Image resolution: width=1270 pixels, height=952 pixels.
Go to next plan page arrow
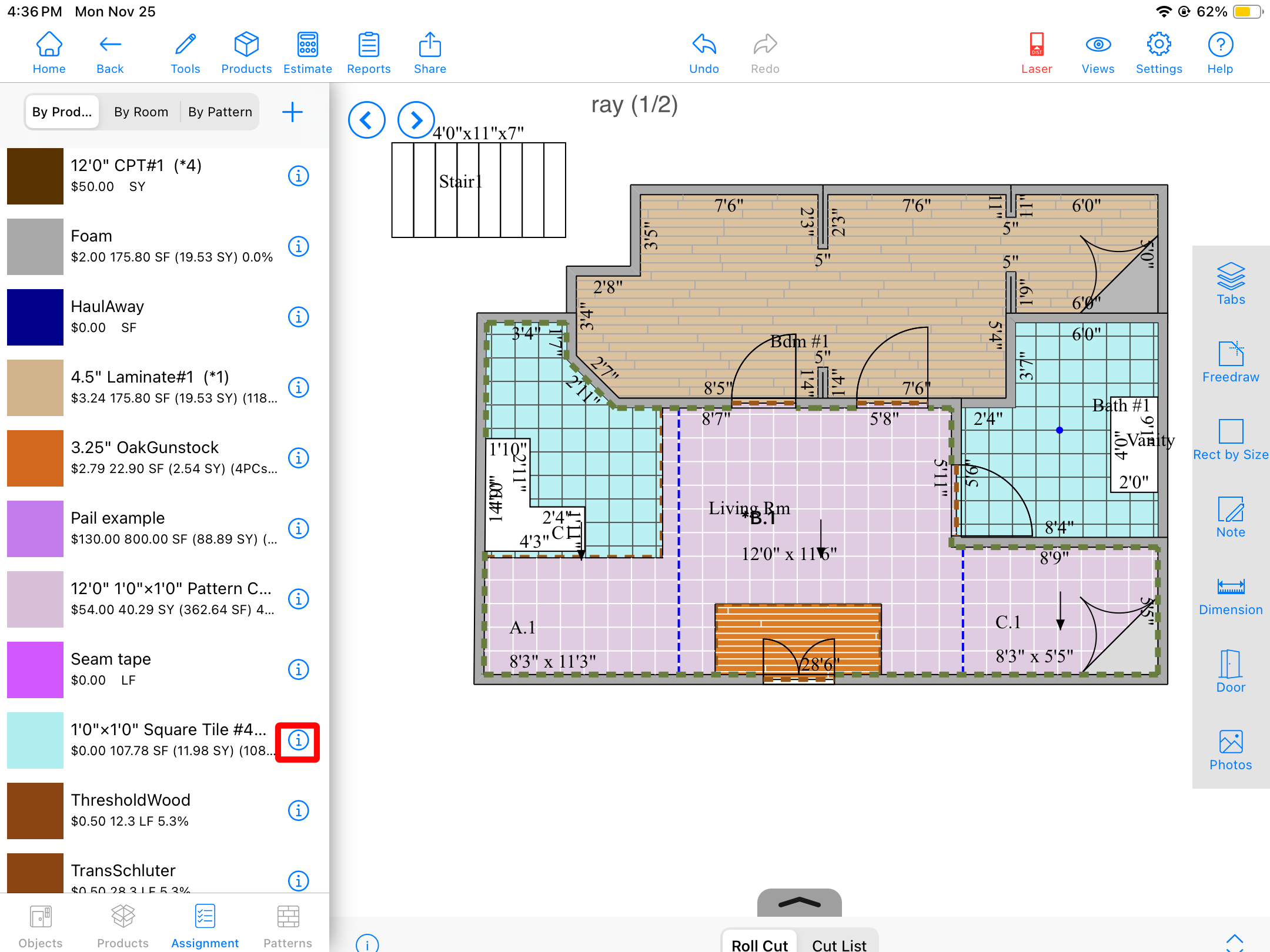[x=416, y=120]
